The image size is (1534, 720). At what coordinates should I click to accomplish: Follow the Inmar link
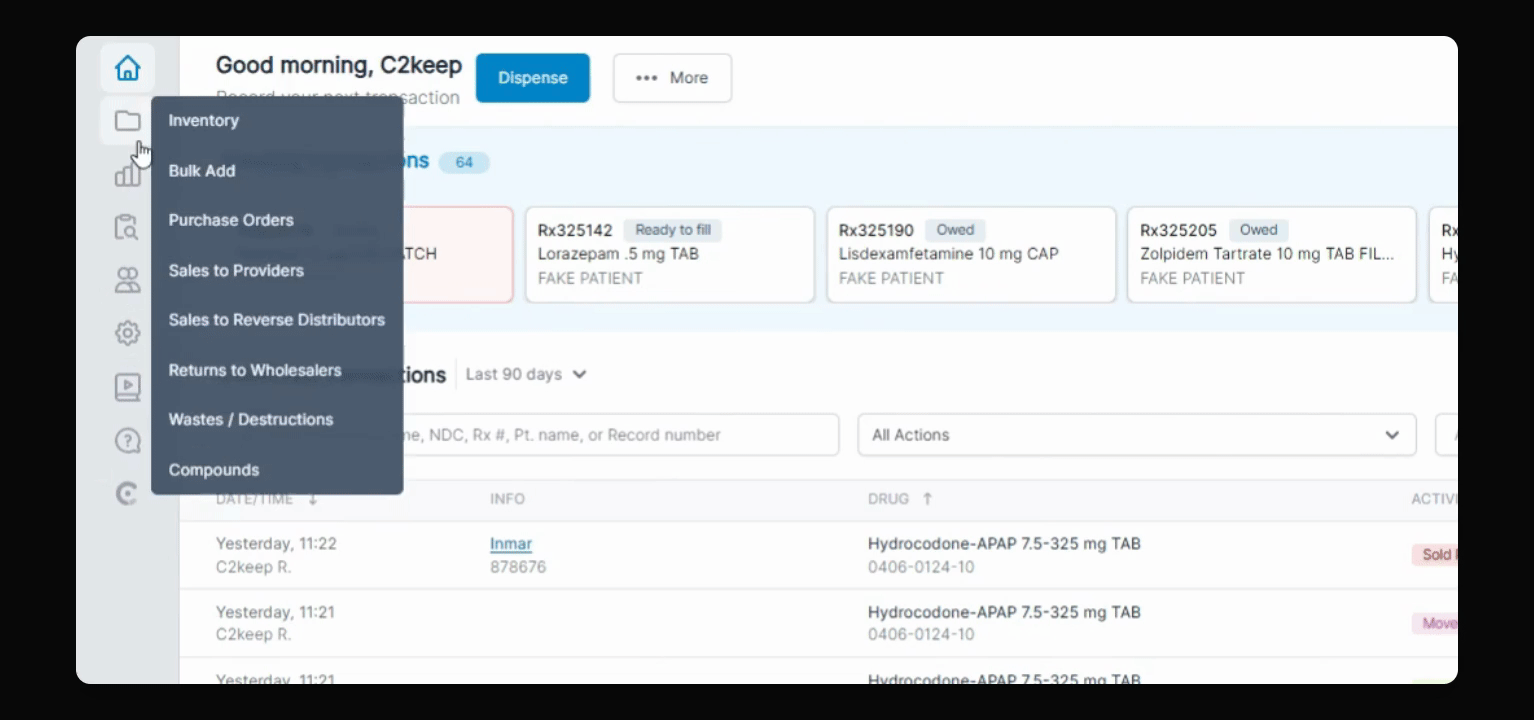point(511,544)
